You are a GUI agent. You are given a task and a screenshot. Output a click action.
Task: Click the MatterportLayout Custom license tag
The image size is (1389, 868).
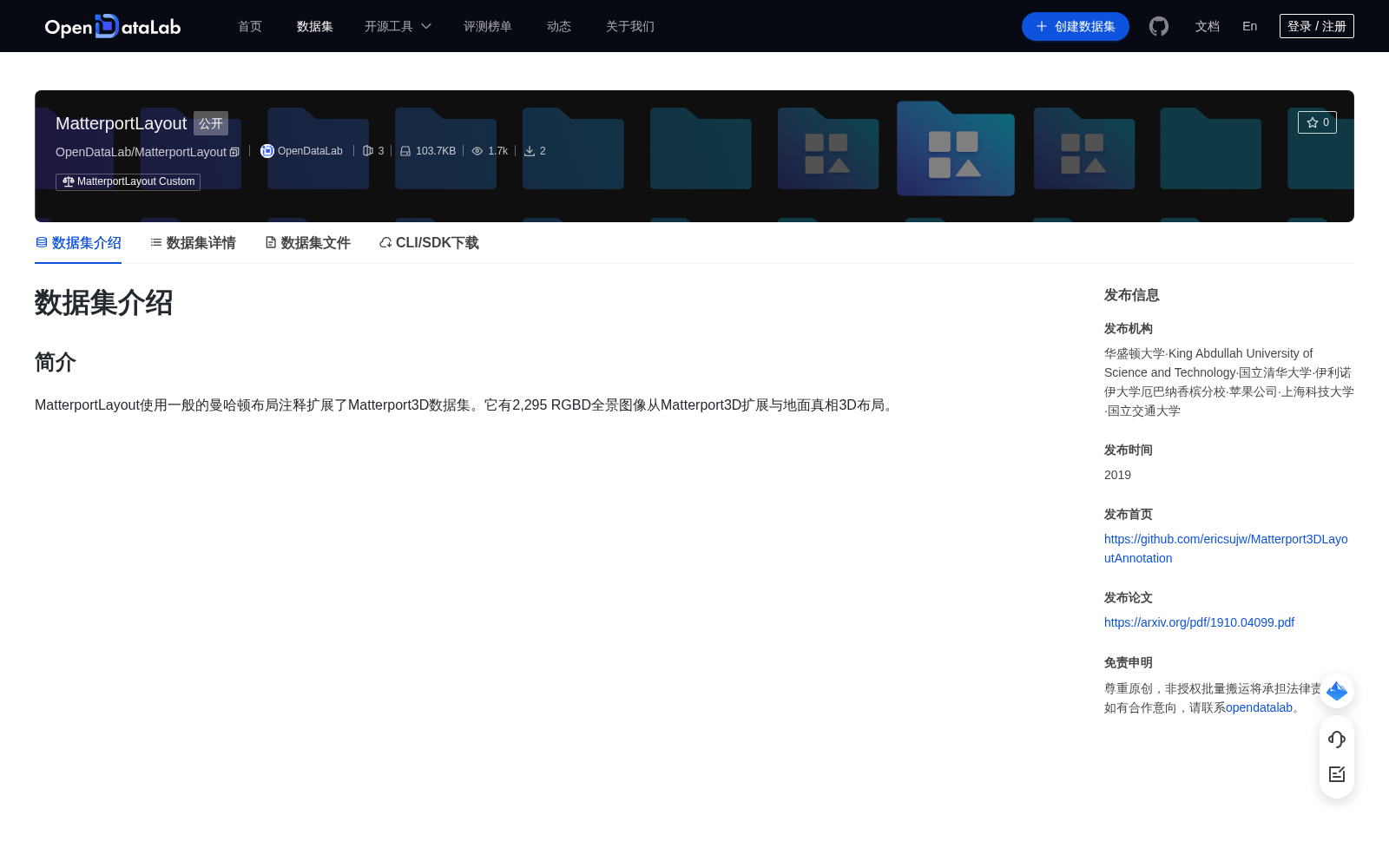coord(128,181)
